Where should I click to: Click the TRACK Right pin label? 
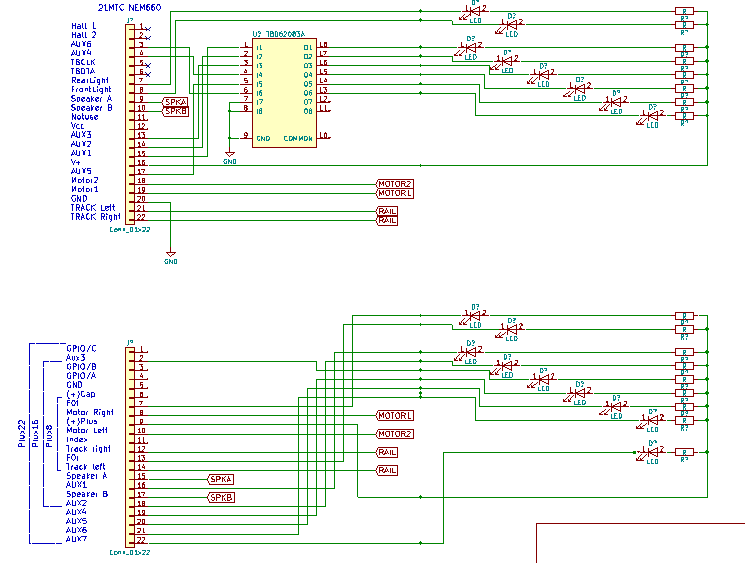click(x=96, y=217)
